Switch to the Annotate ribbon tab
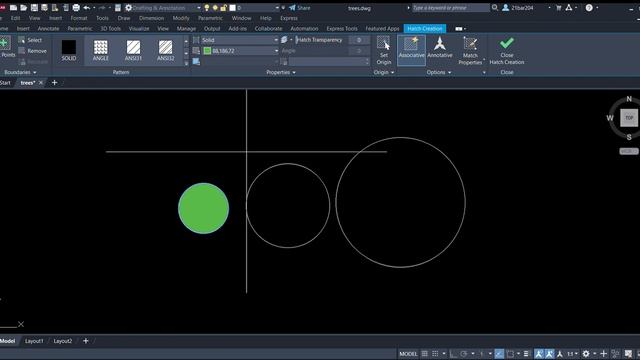This screenshot has width=640, height=360. click(x=48, y=29)
